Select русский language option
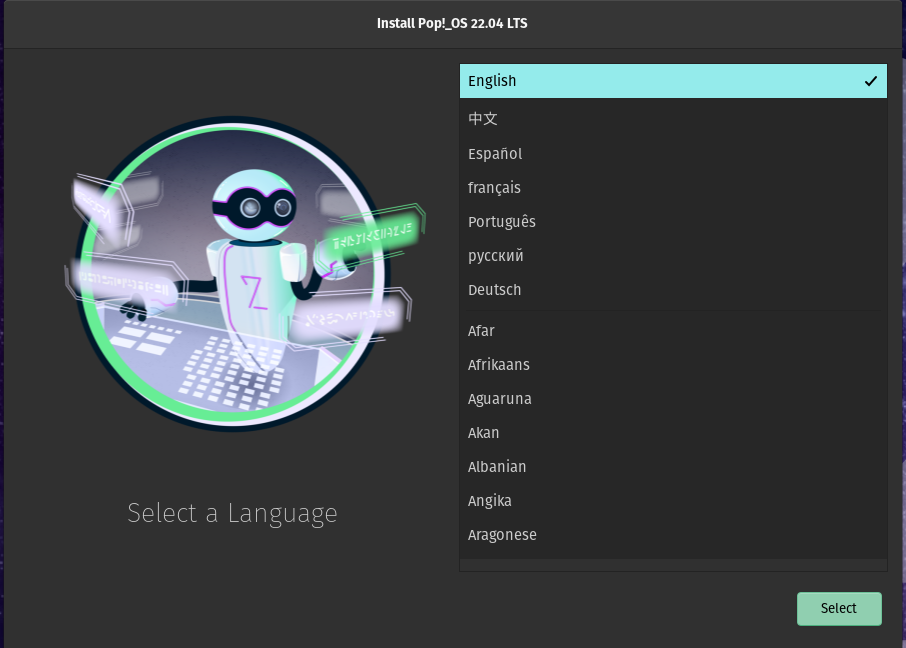 pos(673,256)
